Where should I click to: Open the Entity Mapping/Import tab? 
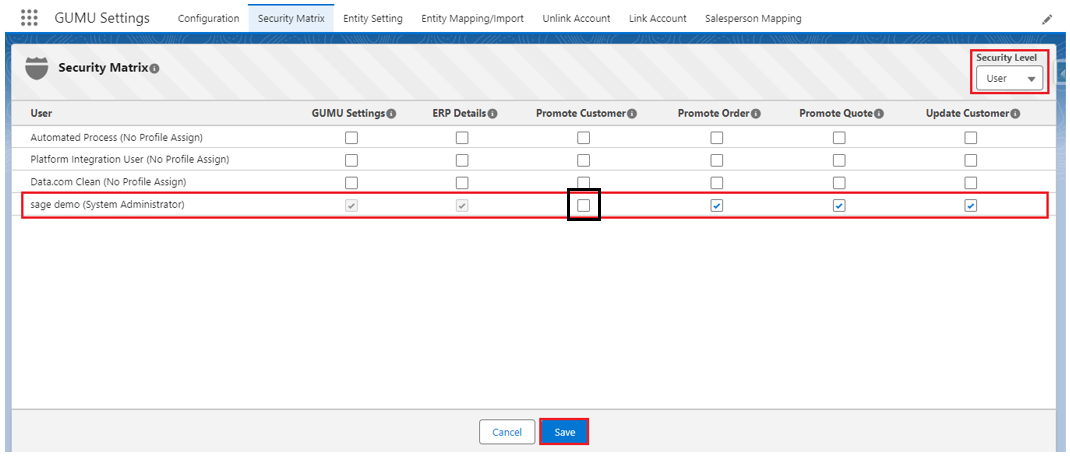click(472, 19)
